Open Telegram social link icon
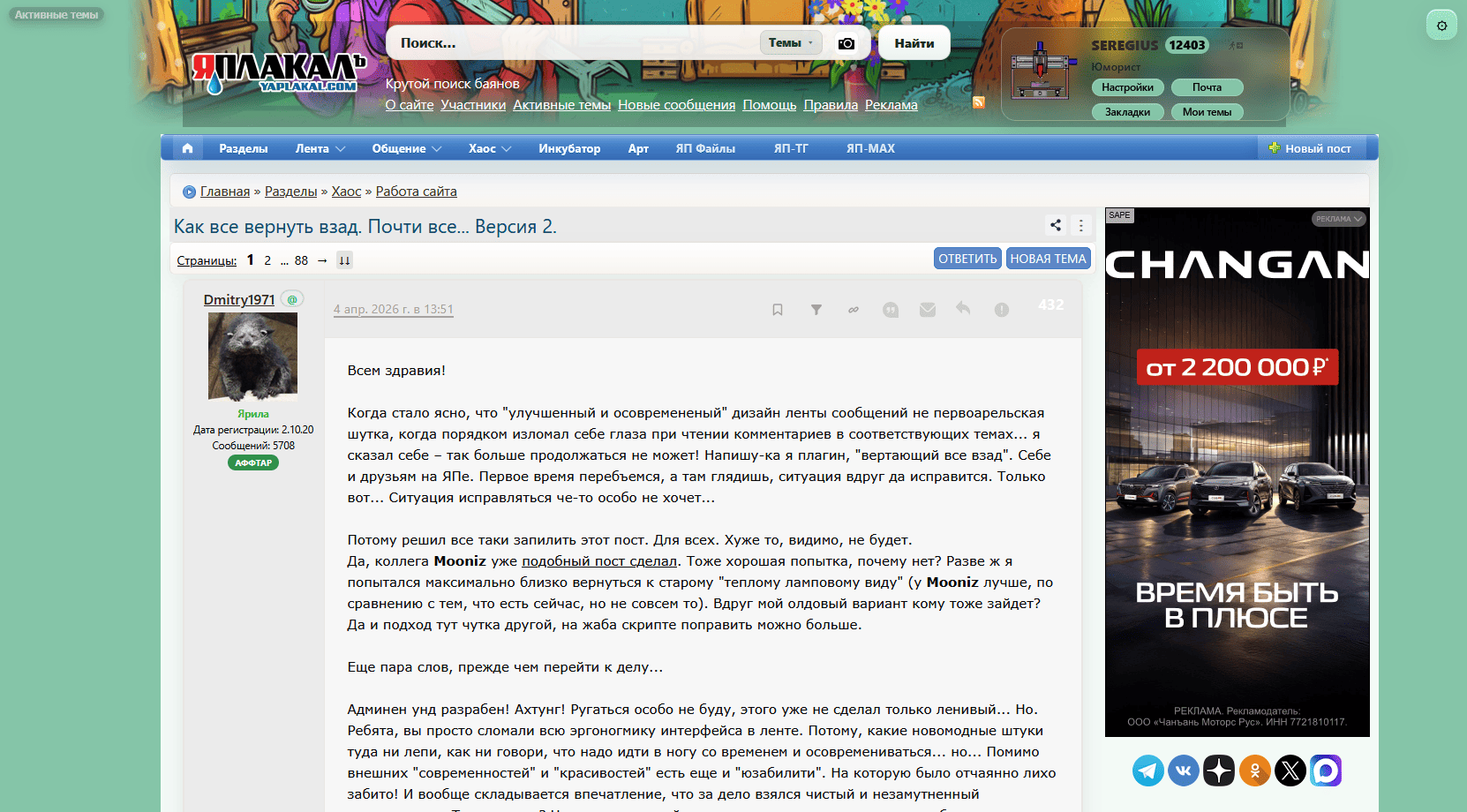The height and width of the screenshot is (812, 1467). click(1148, 771)
